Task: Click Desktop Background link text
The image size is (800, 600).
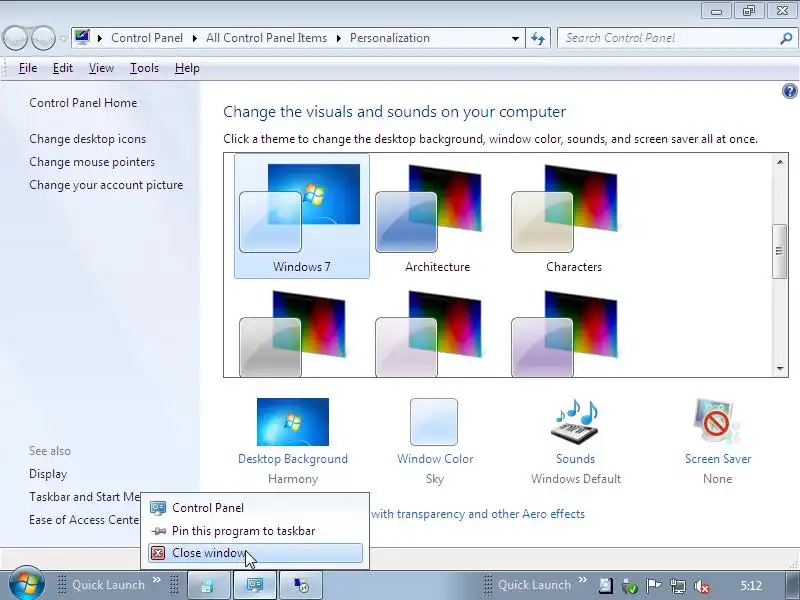Action: pos(293,459)
